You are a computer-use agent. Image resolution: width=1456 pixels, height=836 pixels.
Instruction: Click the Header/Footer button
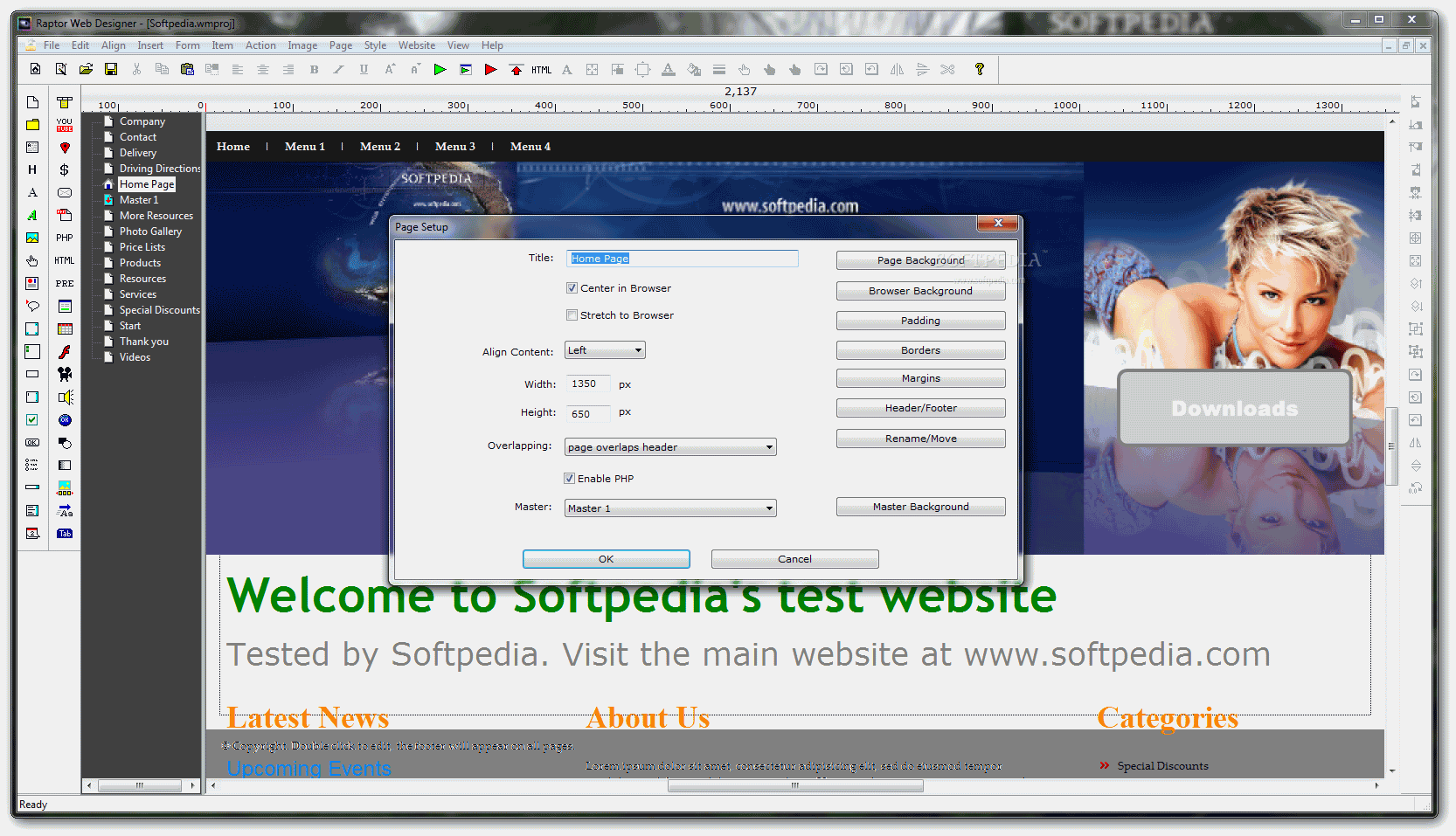921,408
